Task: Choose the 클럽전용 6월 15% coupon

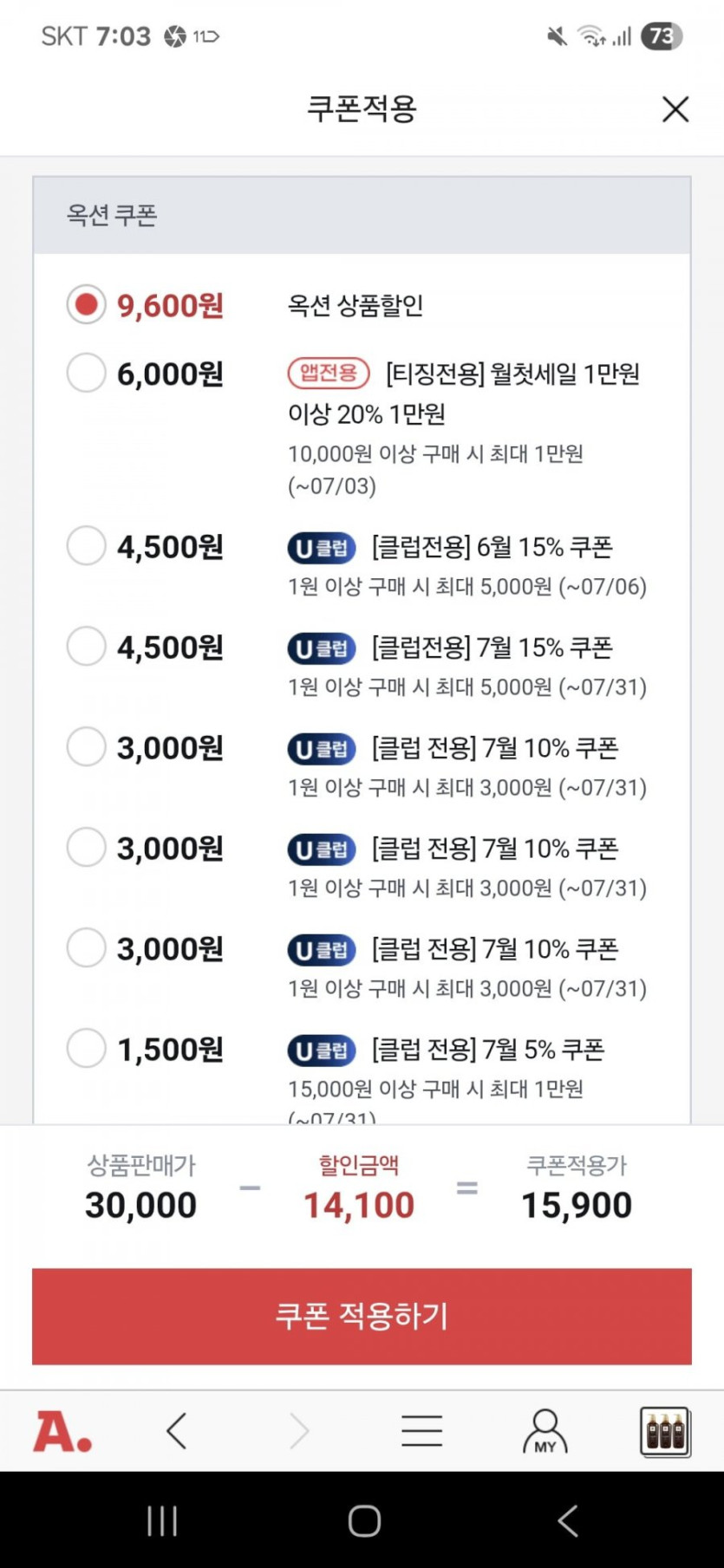Action: pyautogui.click(x=87, y=547)
